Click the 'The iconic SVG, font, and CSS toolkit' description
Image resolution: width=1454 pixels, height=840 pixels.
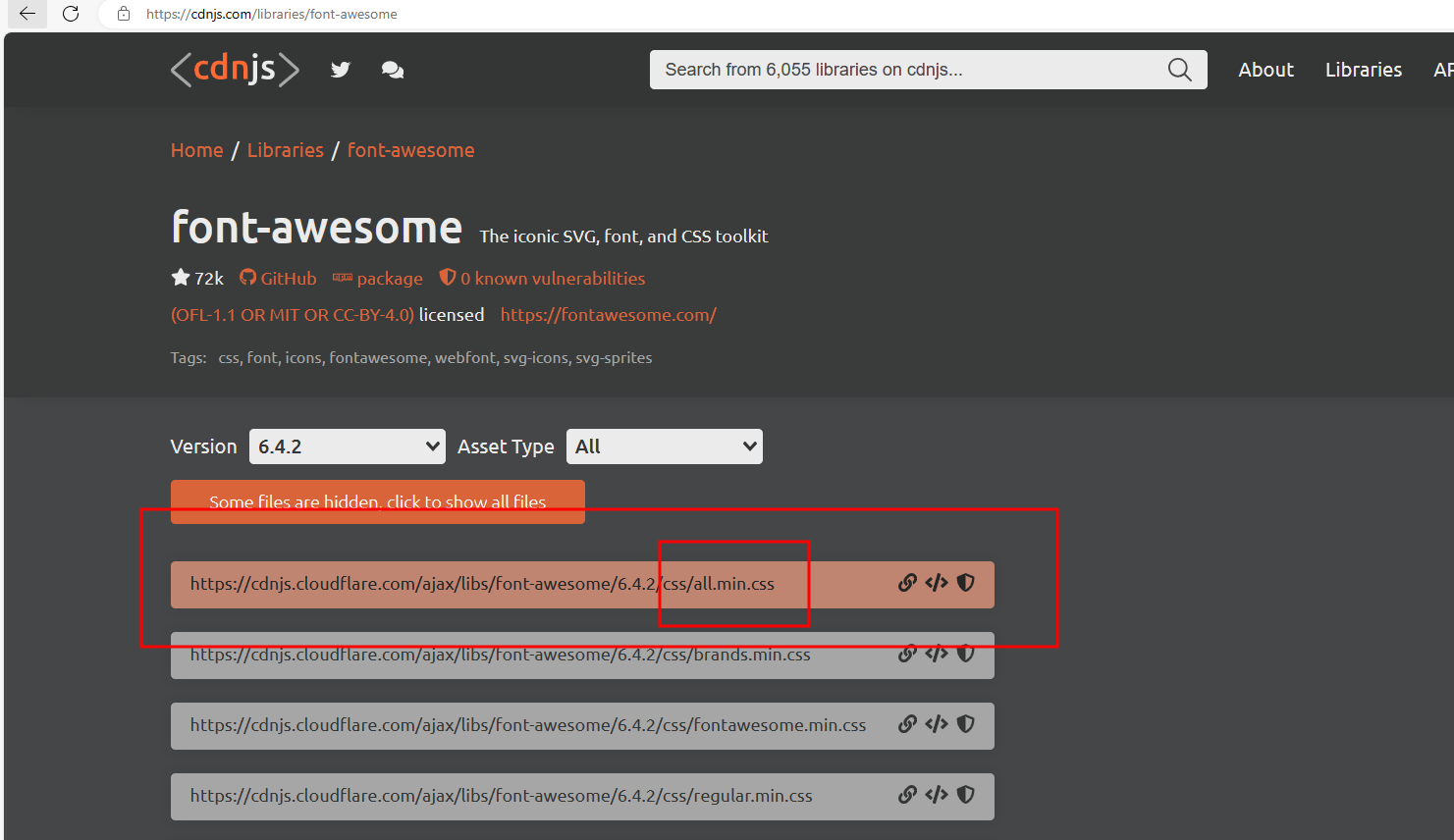623,236
